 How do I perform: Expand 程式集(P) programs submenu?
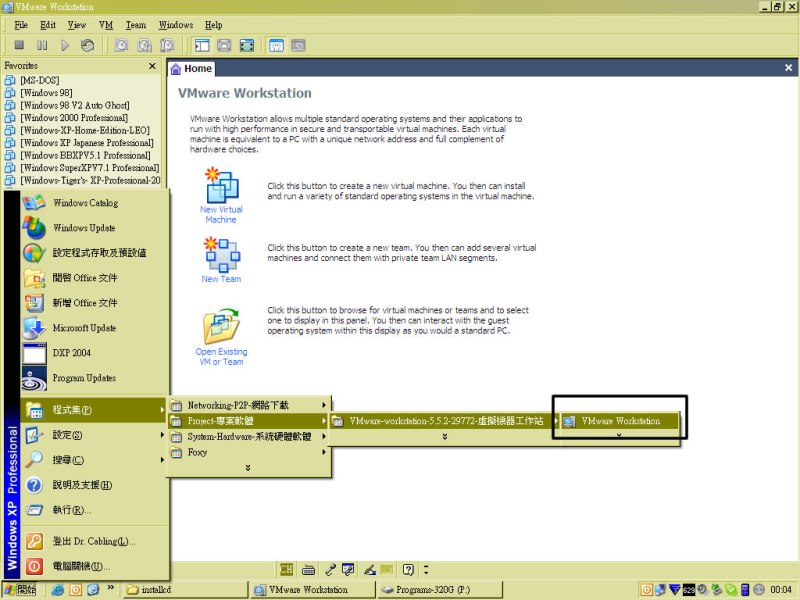tap(94, 410)
